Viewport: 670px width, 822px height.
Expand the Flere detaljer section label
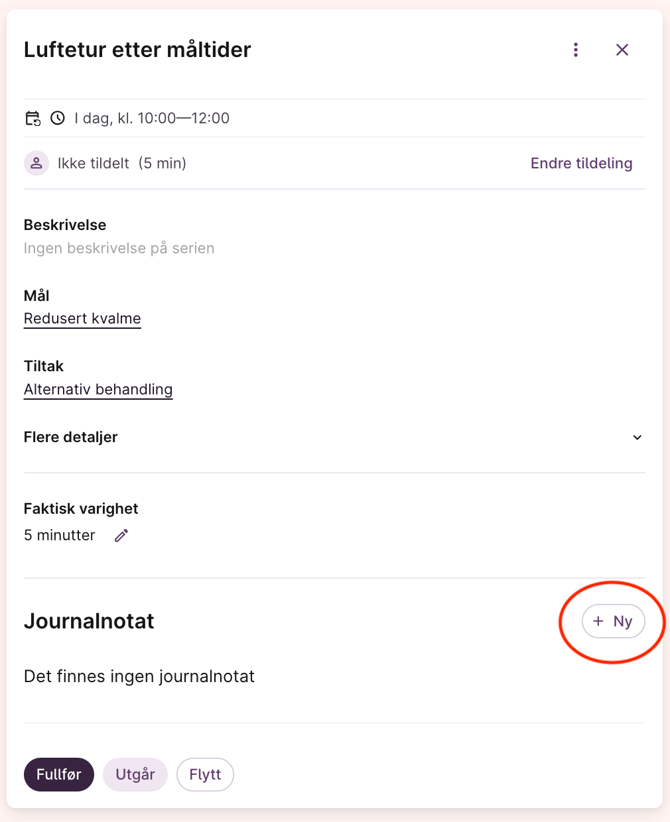(x=71, y=437)
